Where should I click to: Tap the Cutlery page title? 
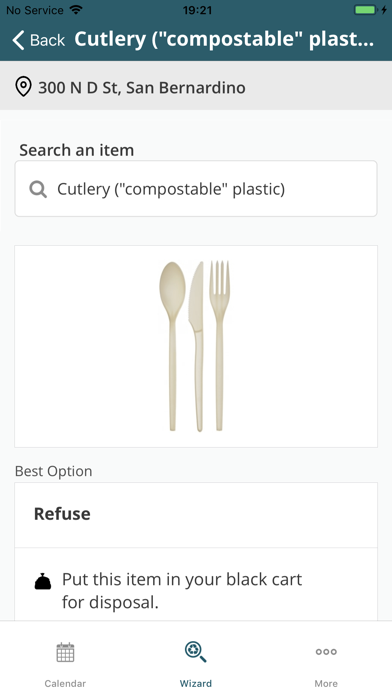tap(224, 40)
